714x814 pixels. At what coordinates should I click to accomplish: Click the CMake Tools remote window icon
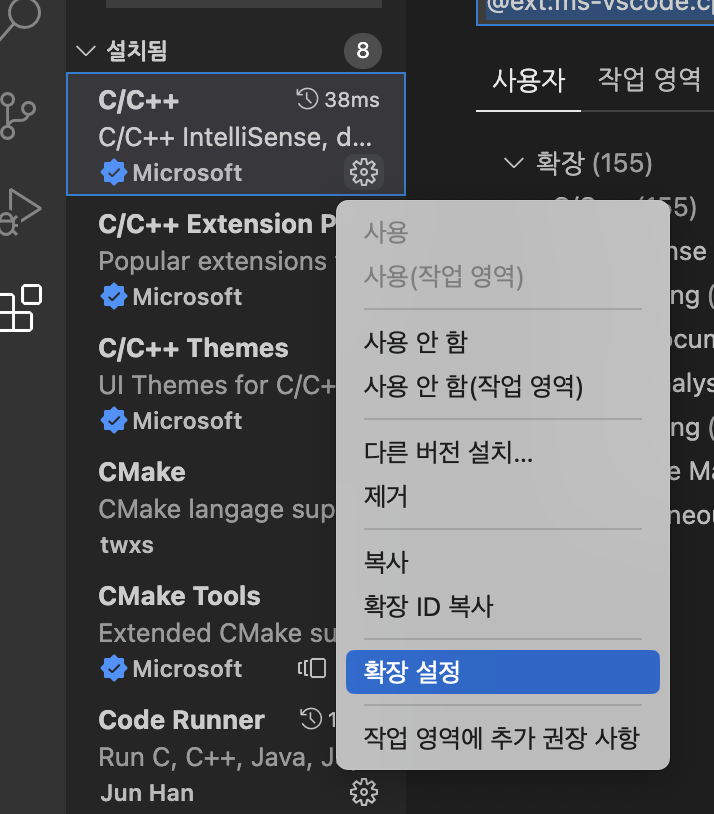click(312, 668)
